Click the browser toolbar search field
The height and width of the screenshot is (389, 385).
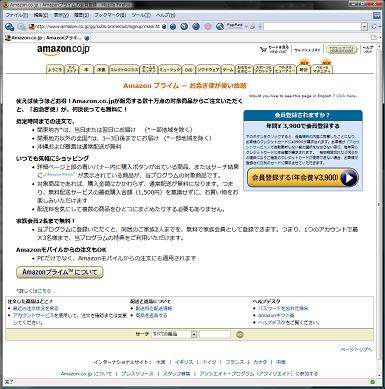pos(312,26)
